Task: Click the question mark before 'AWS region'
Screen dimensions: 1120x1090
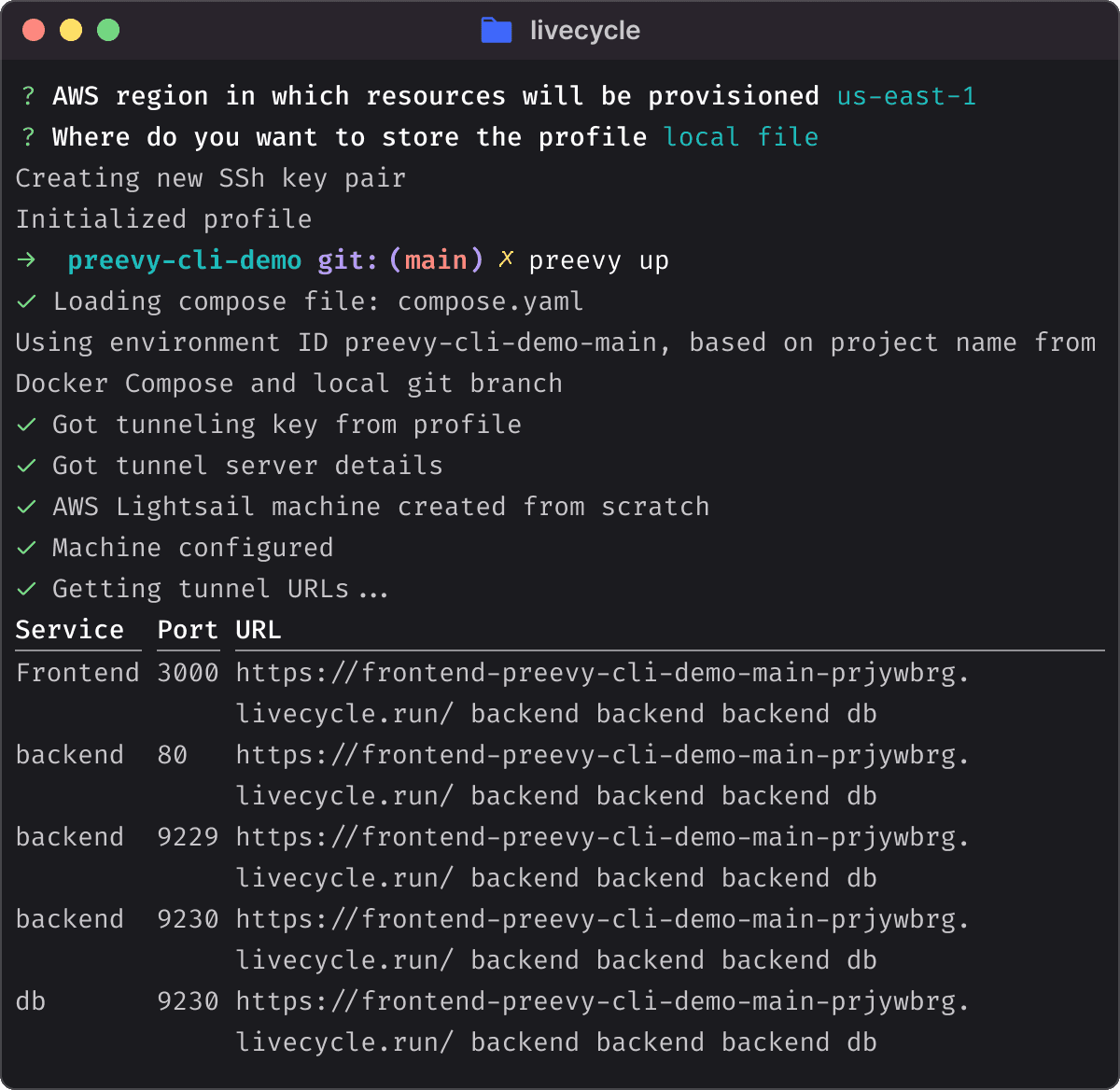Action: (28, 96)
